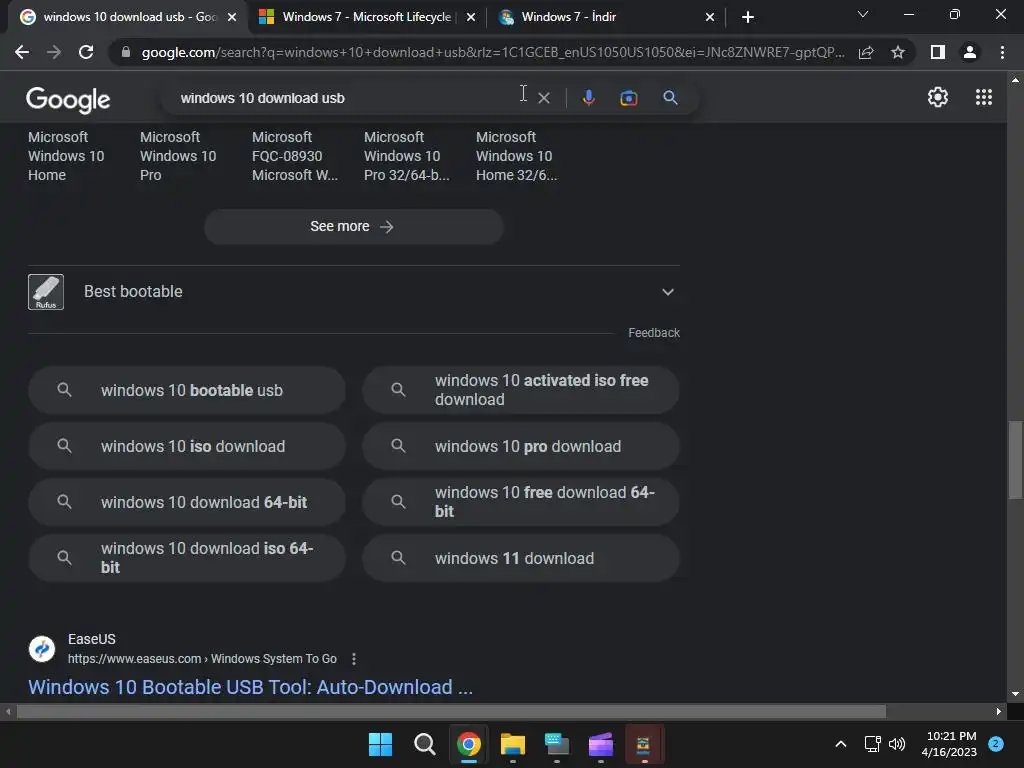Pick windows 10 download iso 64-bit suggestion

click(187, 558)
